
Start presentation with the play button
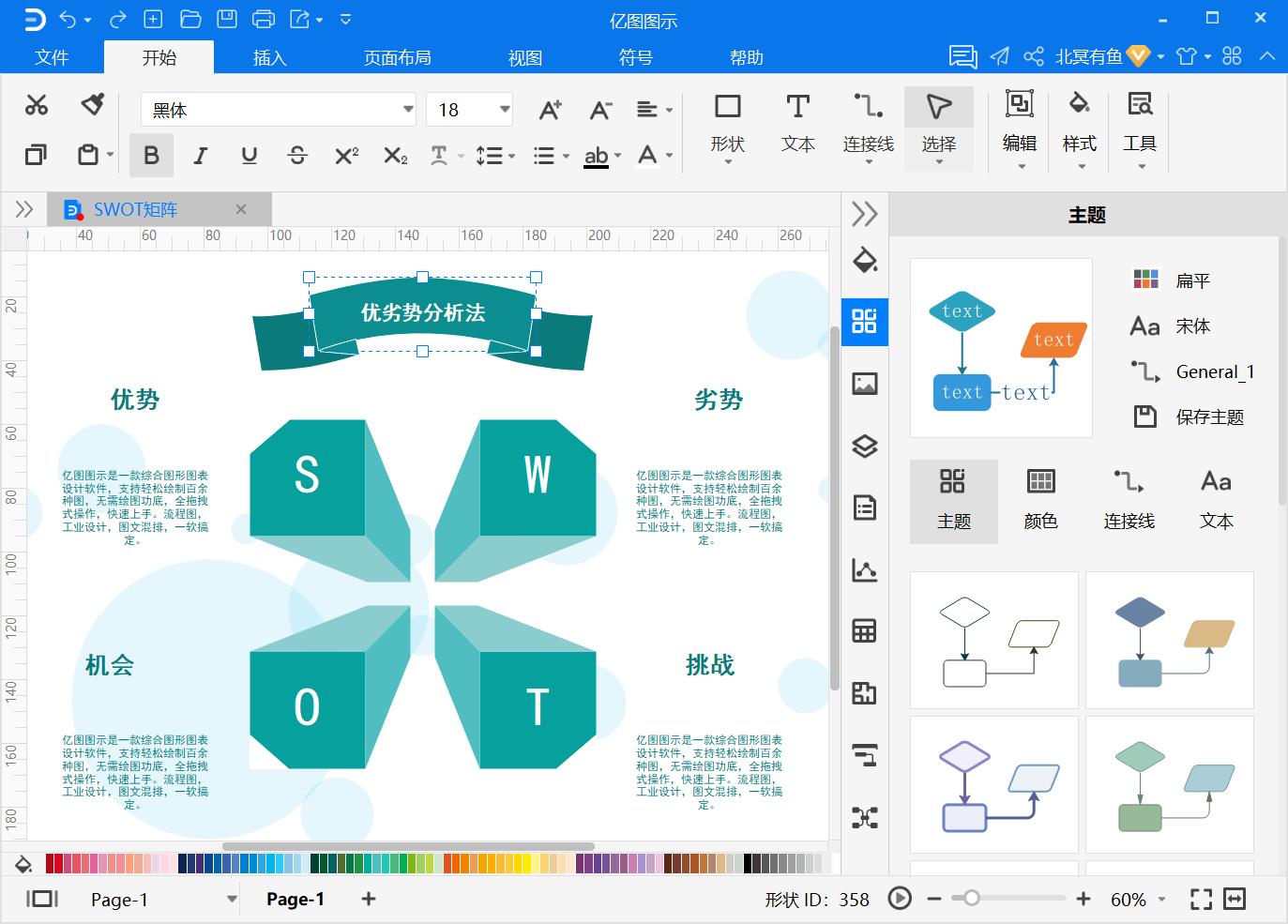click(899, 899)
